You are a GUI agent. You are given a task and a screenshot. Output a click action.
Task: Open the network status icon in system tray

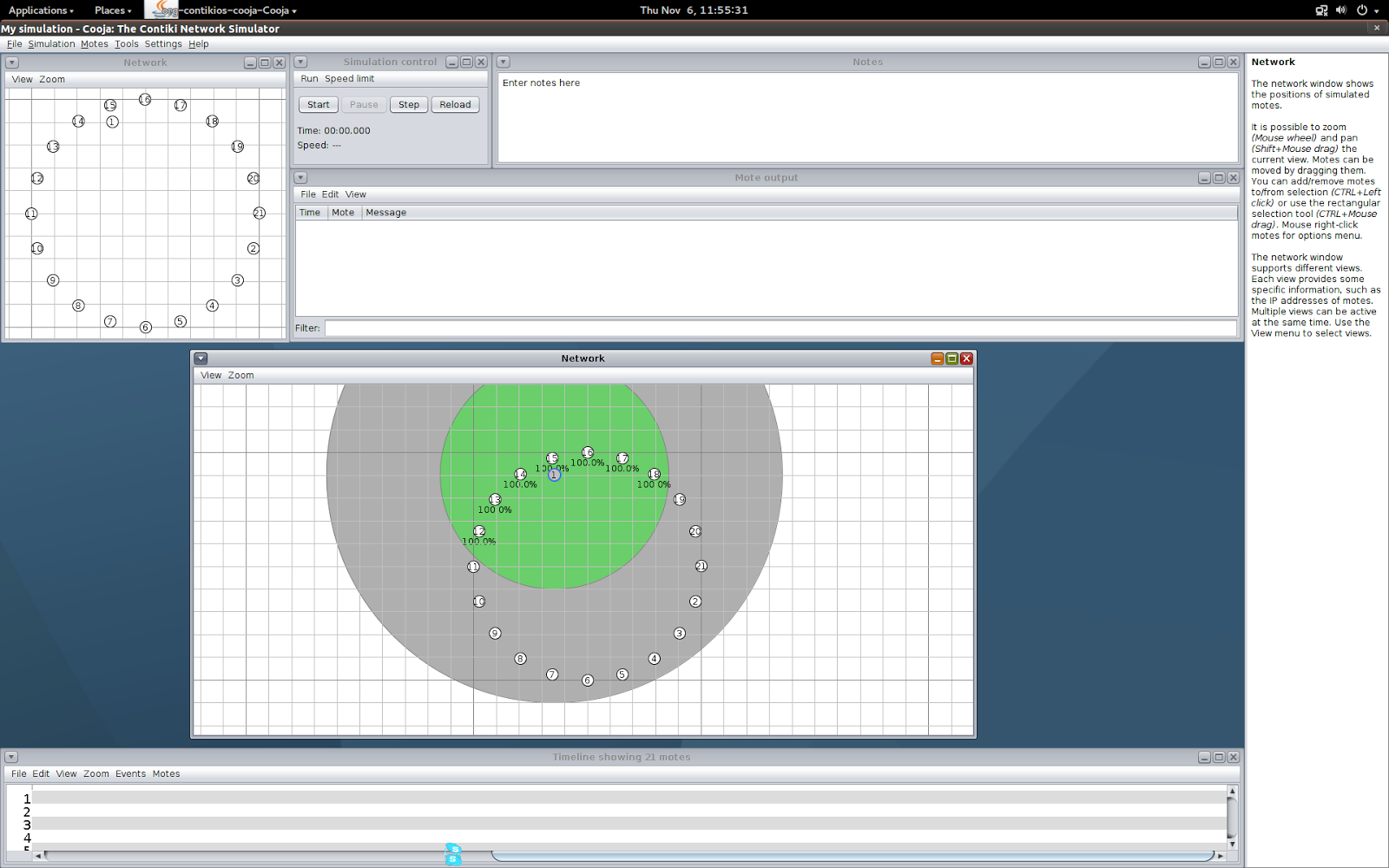coord(1321,10)
